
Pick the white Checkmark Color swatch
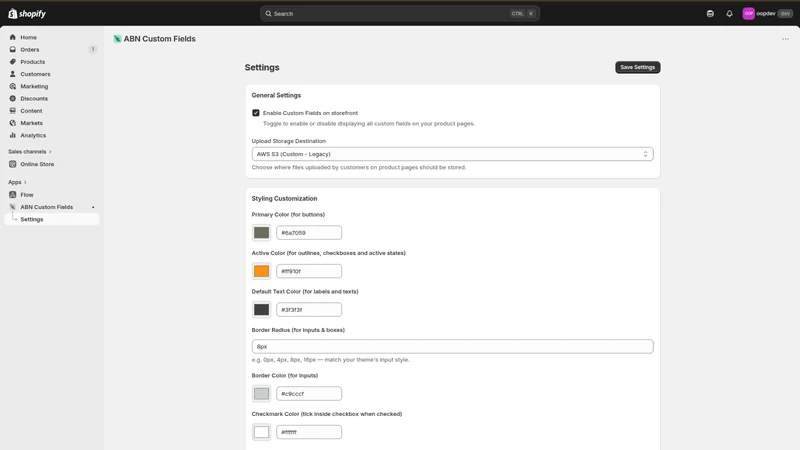[261, 432]
